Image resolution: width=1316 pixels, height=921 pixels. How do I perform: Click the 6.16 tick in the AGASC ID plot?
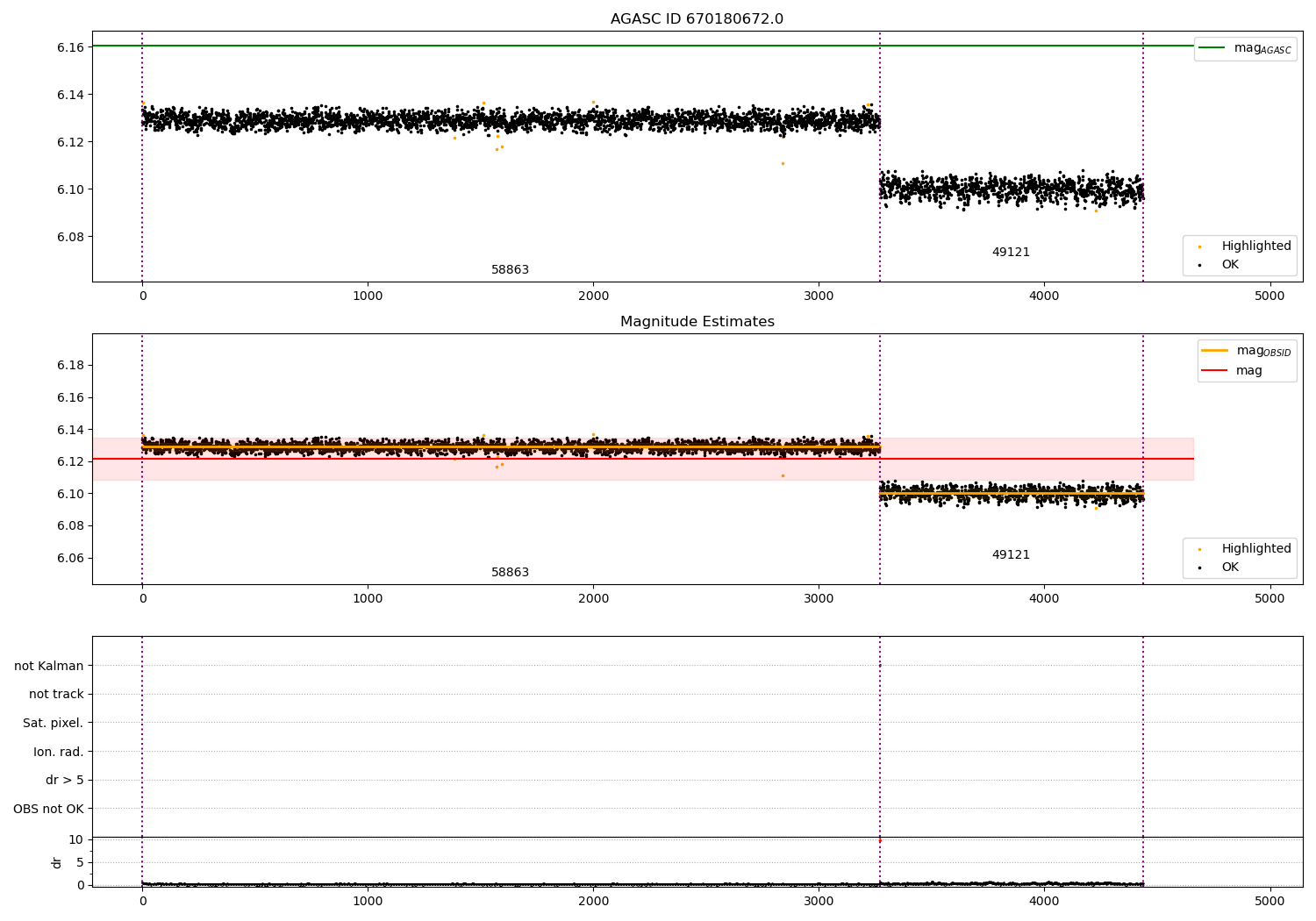pyautogui.click(x=70, y=47)
